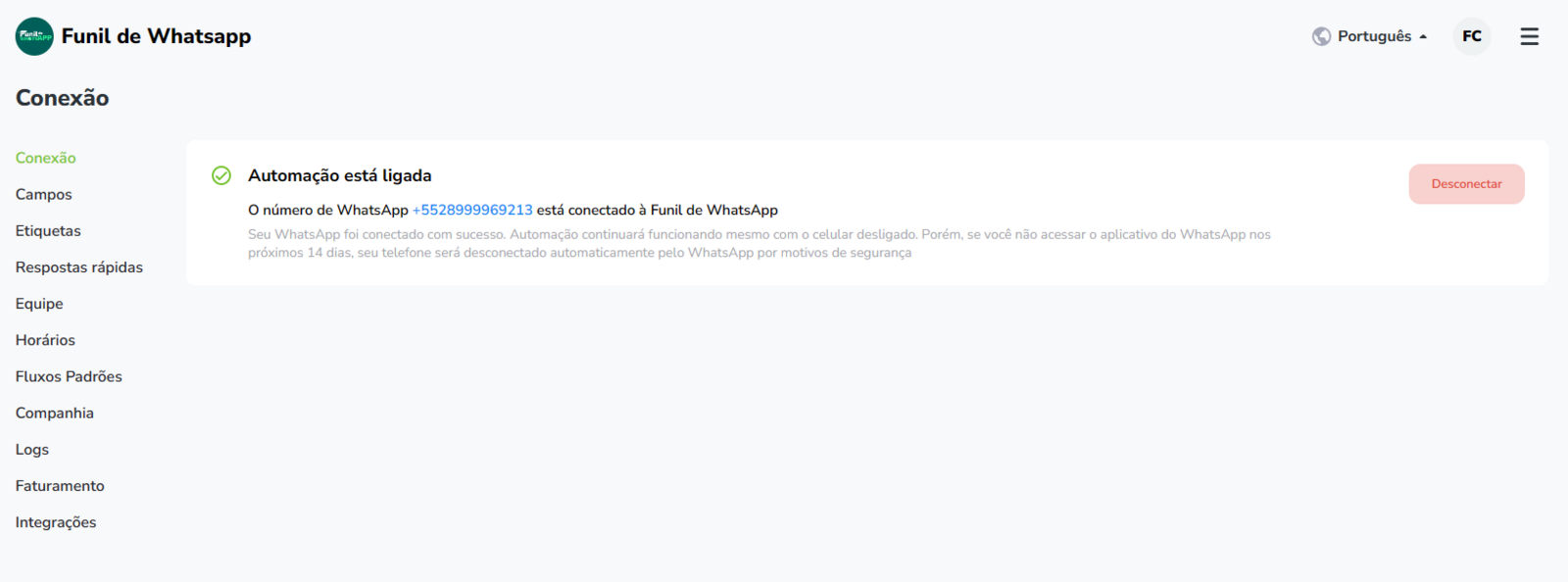This screenshot has width=1568, height=582.
Task: Select Fluxos Padrões in the sidebar
Action: click(x=69, y=376)
